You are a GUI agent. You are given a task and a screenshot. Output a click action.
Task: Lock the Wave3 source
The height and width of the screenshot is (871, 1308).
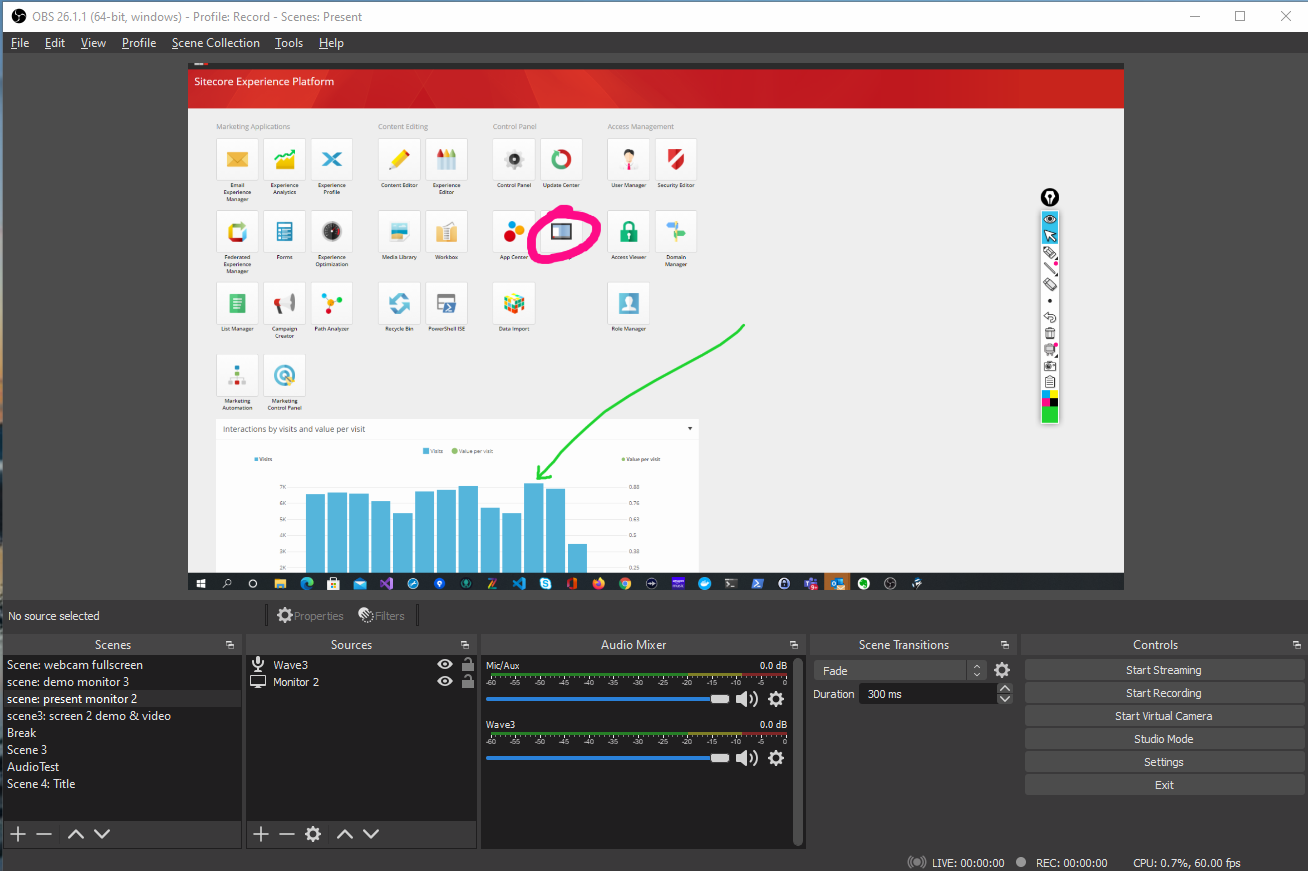point(467,665)
